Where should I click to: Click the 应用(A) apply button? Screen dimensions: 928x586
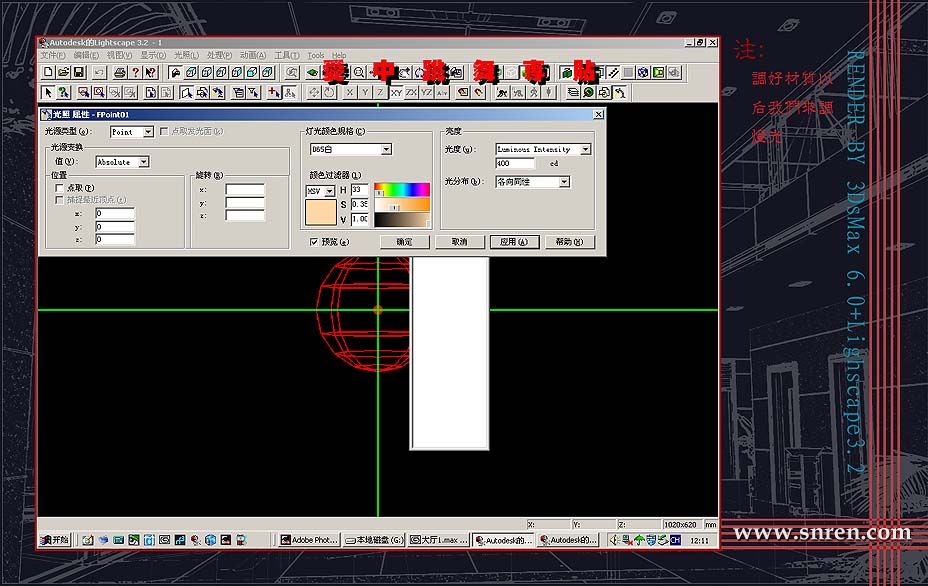pos(514,242)
